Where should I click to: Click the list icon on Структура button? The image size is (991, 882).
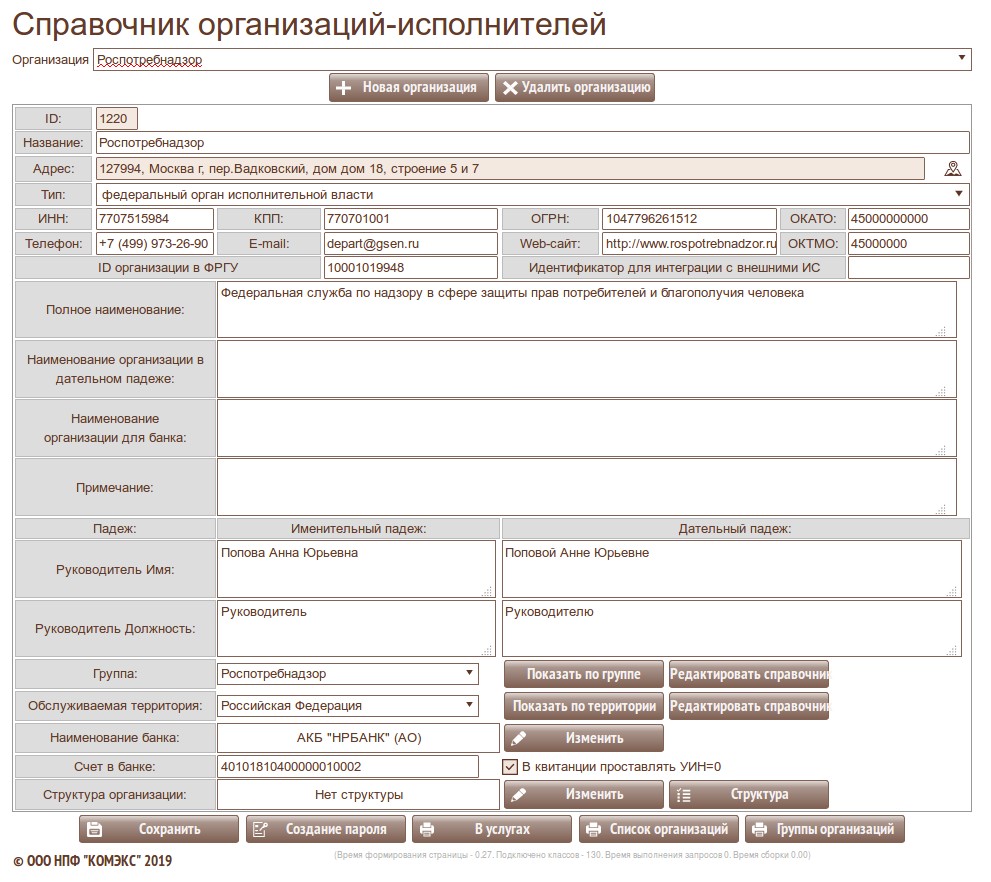point(683,795)
